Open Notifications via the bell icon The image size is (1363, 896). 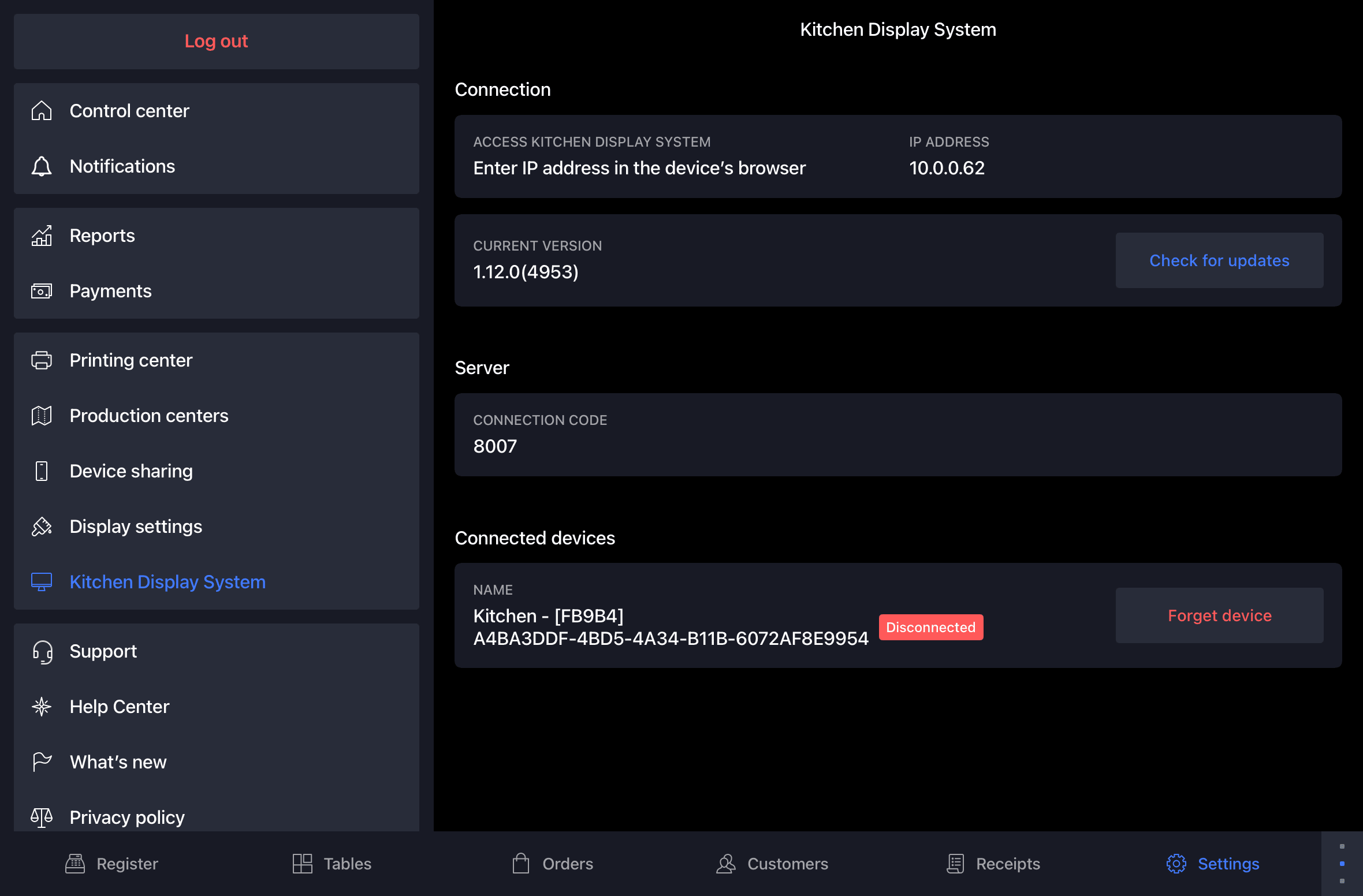pyautogui.click(x=42, y=166)
